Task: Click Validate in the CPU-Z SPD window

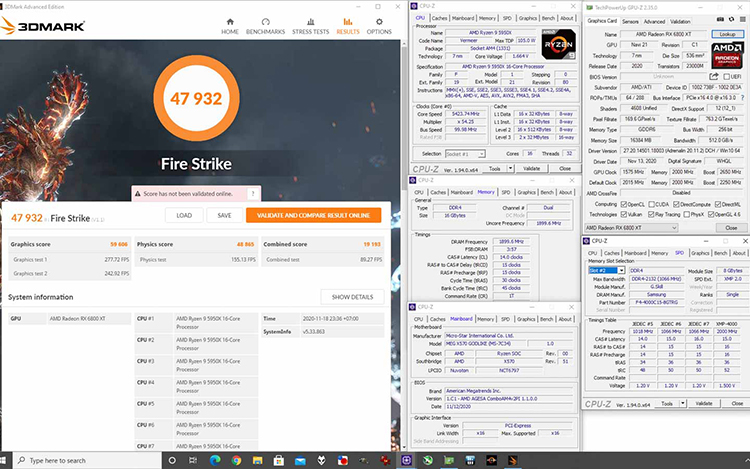Action: coord(704,404)
